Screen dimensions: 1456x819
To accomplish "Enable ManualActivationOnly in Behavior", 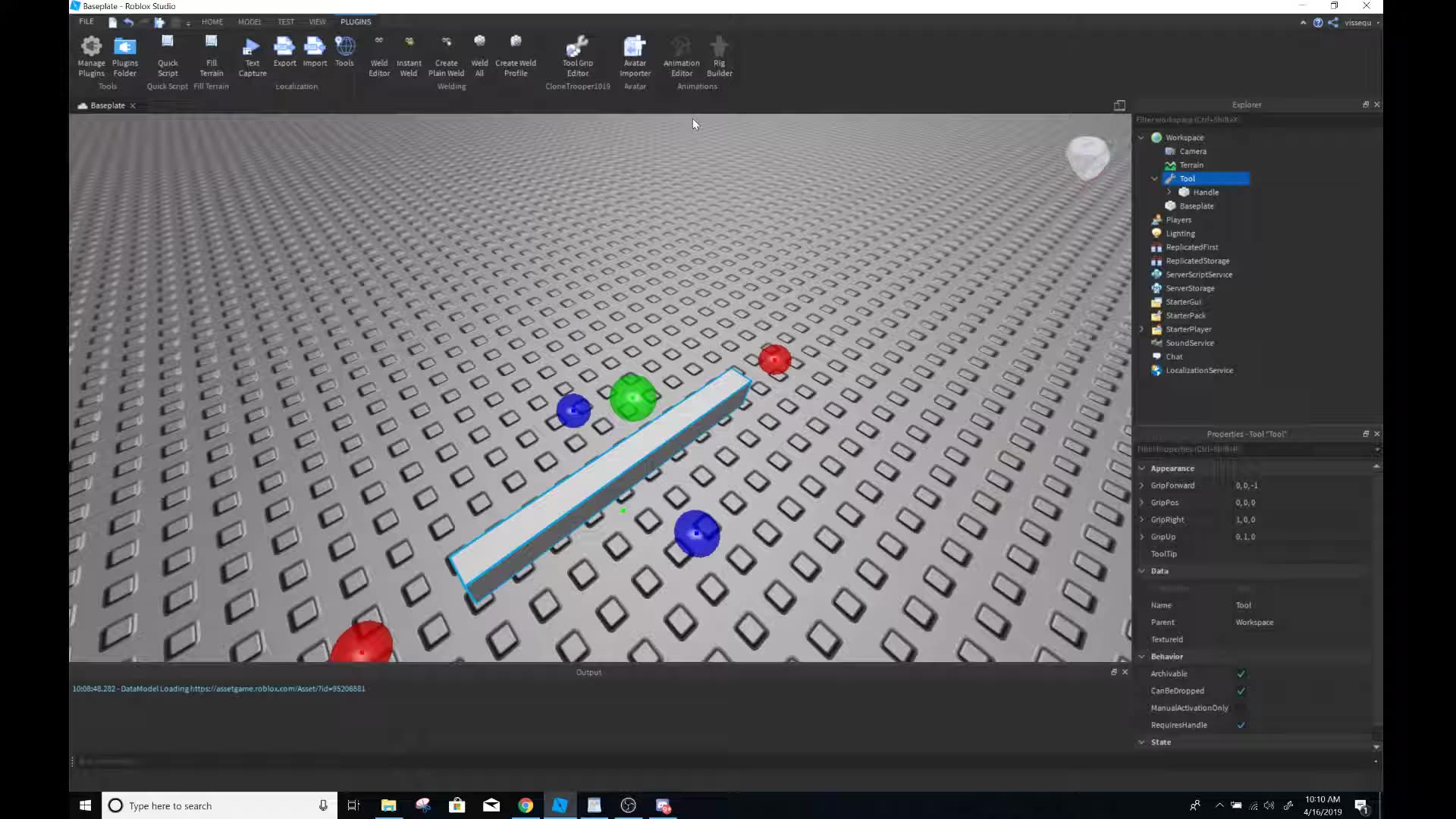I will point(1241,708).
